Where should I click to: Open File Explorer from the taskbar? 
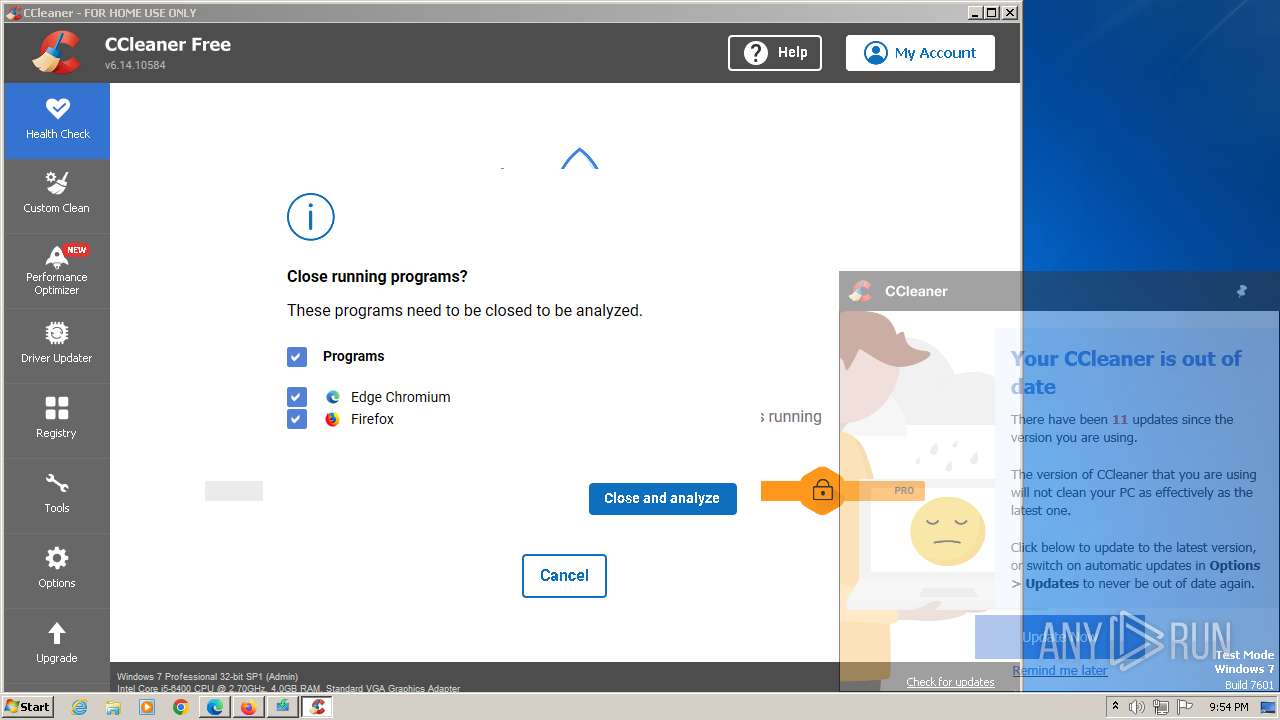(x=113, y=707)
